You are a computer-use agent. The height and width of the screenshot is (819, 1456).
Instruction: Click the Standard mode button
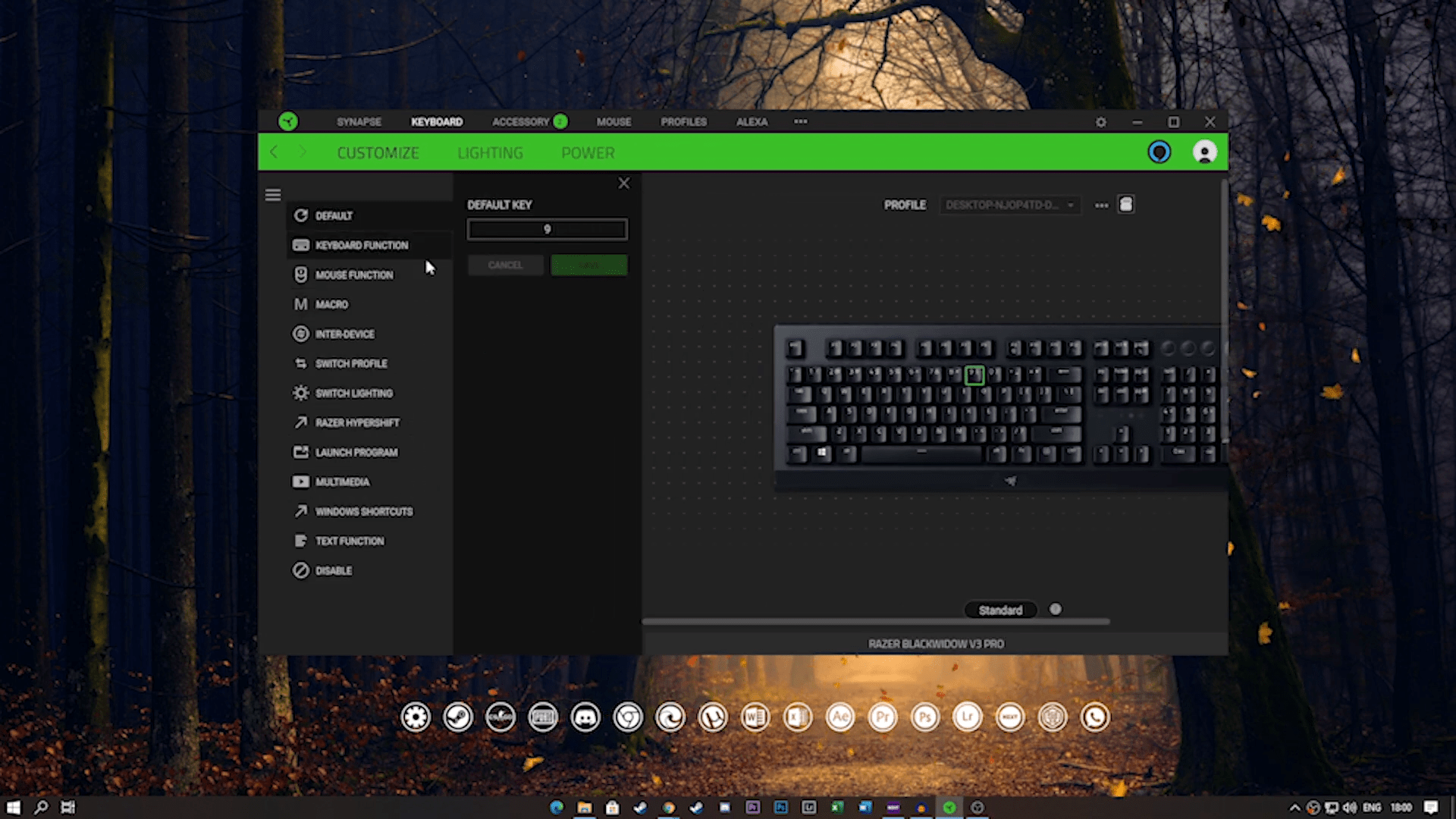1000,610
